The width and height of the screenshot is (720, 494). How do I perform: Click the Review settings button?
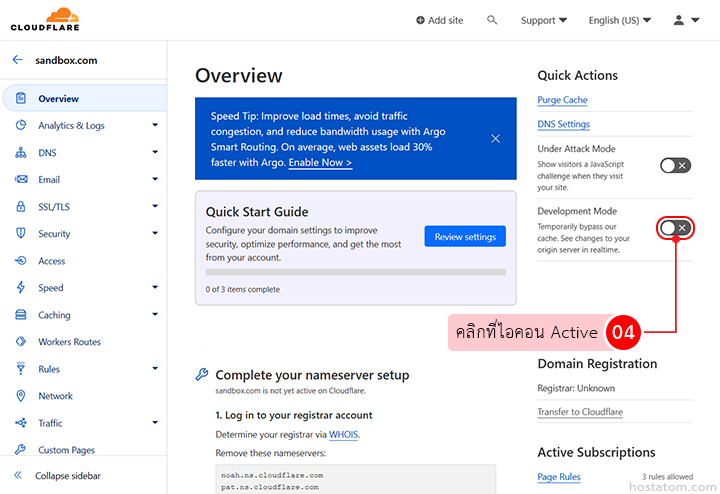point(465,237)
